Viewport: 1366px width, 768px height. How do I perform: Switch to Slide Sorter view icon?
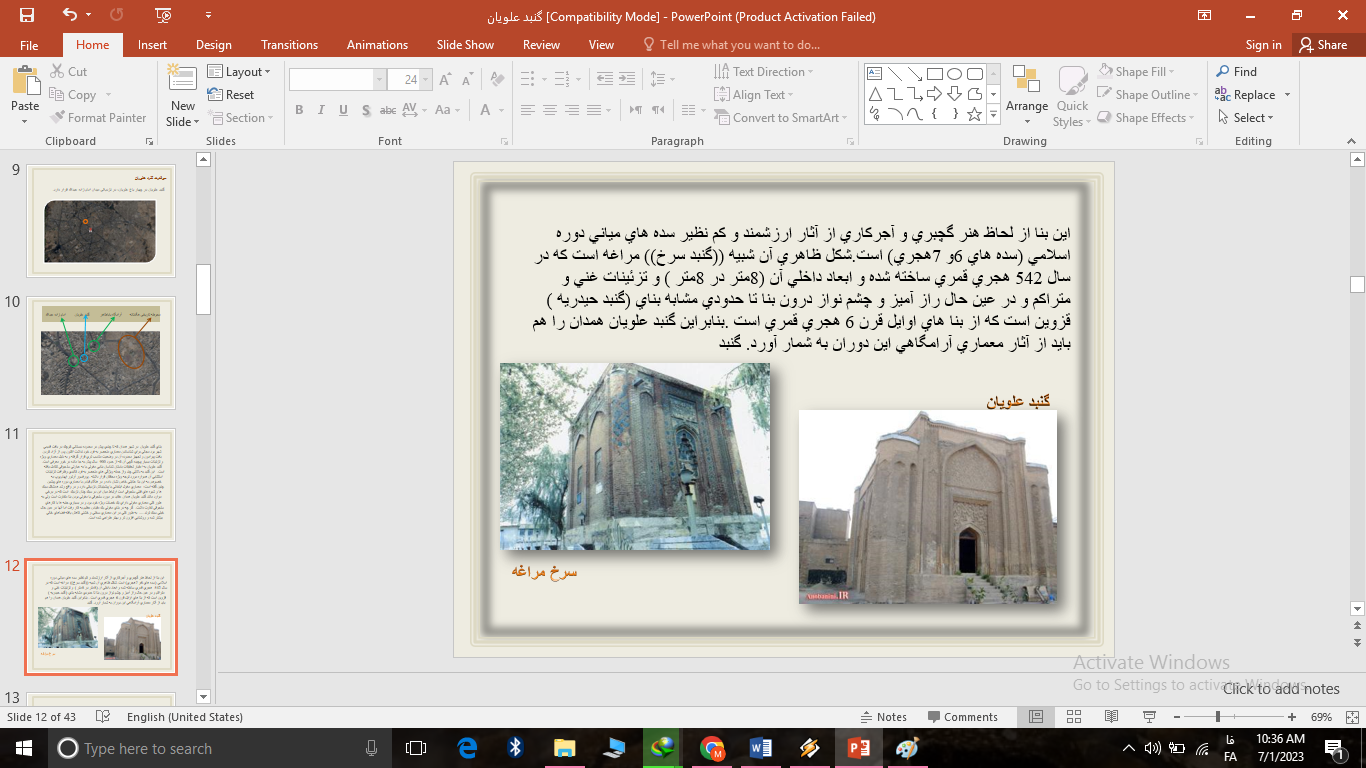(x=1073, y=717)
